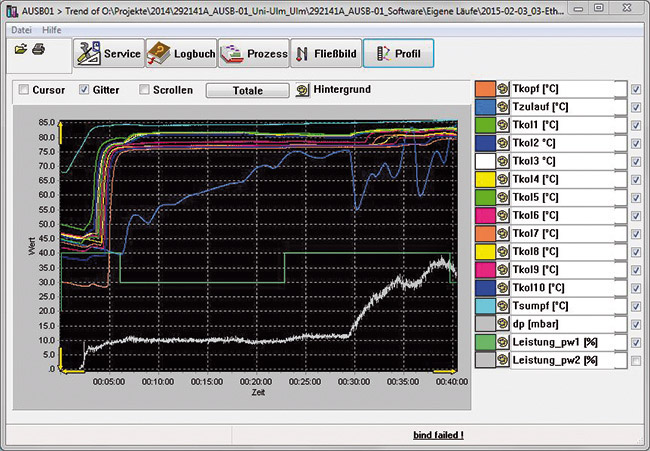Click left yellow time-axis scroll arrow
Image resolution: width=650 pixels, height=451 pixels.
[x=73, y=371]
